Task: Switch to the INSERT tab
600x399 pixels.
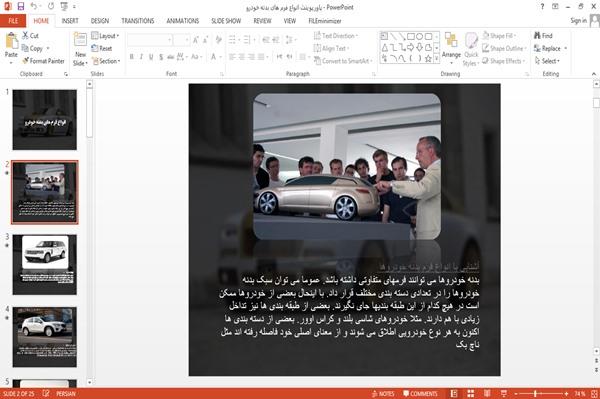Action: [70, 21]
